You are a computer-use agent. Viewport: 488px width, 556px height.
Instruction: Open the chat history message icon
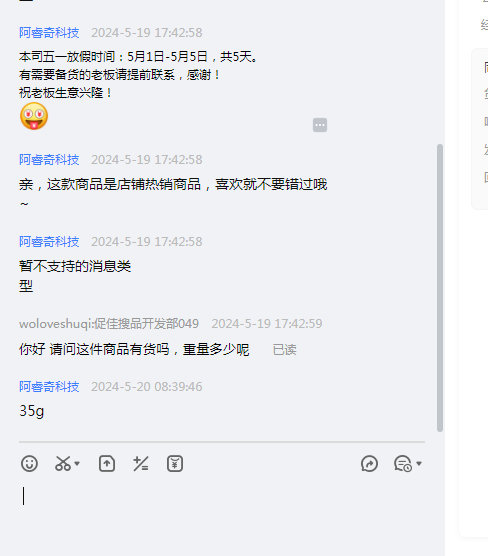[x=403, y=463]
